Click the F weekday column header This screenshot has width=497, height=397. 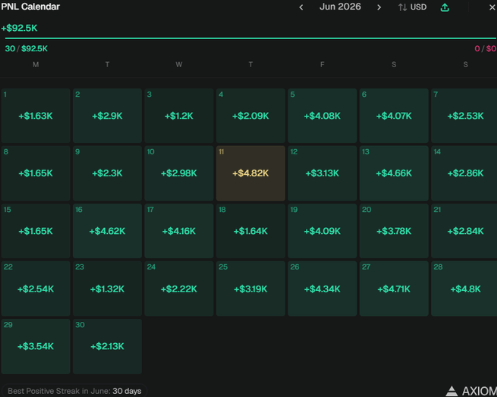point(322,64)
